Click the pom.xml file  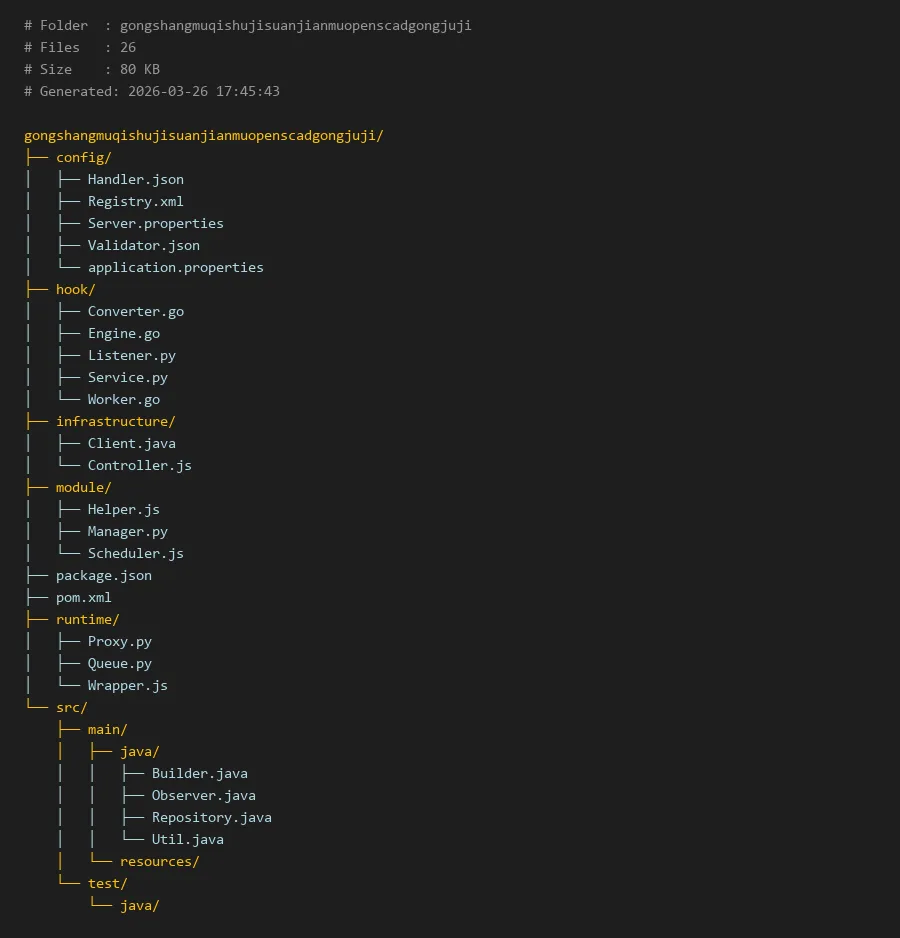[x=83, y=597]
